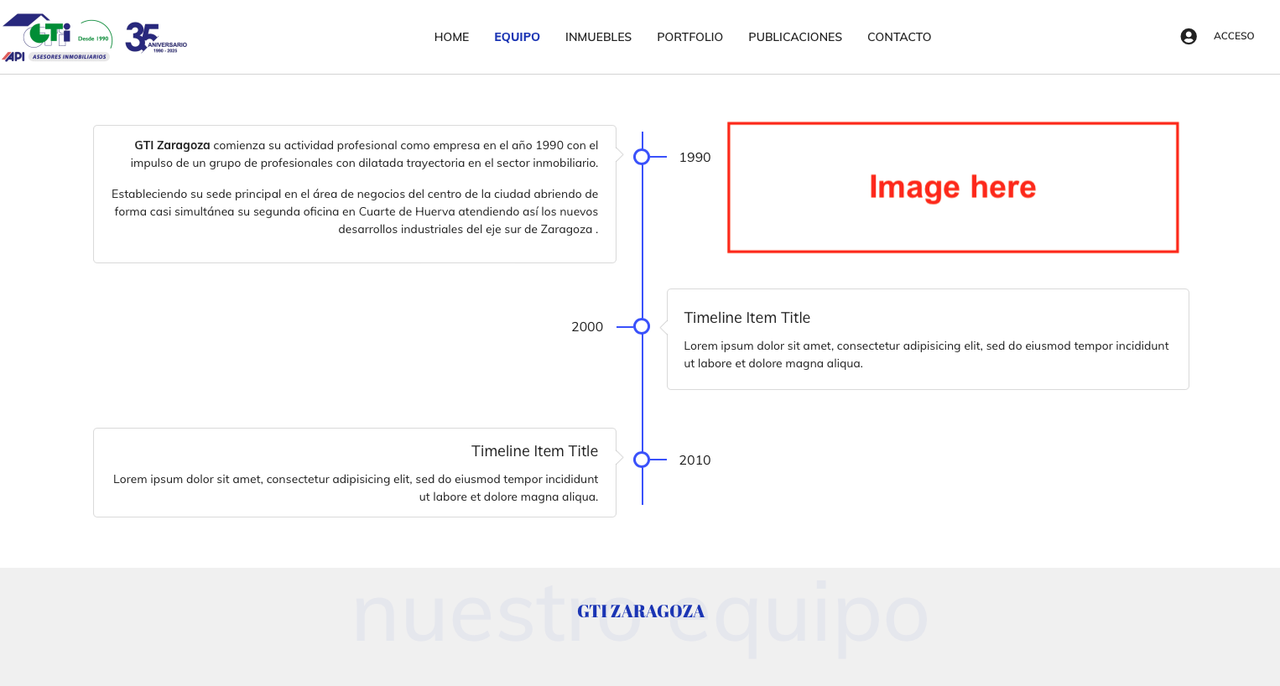
Task: Click the paragraph starting 'Estableciendo su sede principal'
Action: [x=355, y=211]
